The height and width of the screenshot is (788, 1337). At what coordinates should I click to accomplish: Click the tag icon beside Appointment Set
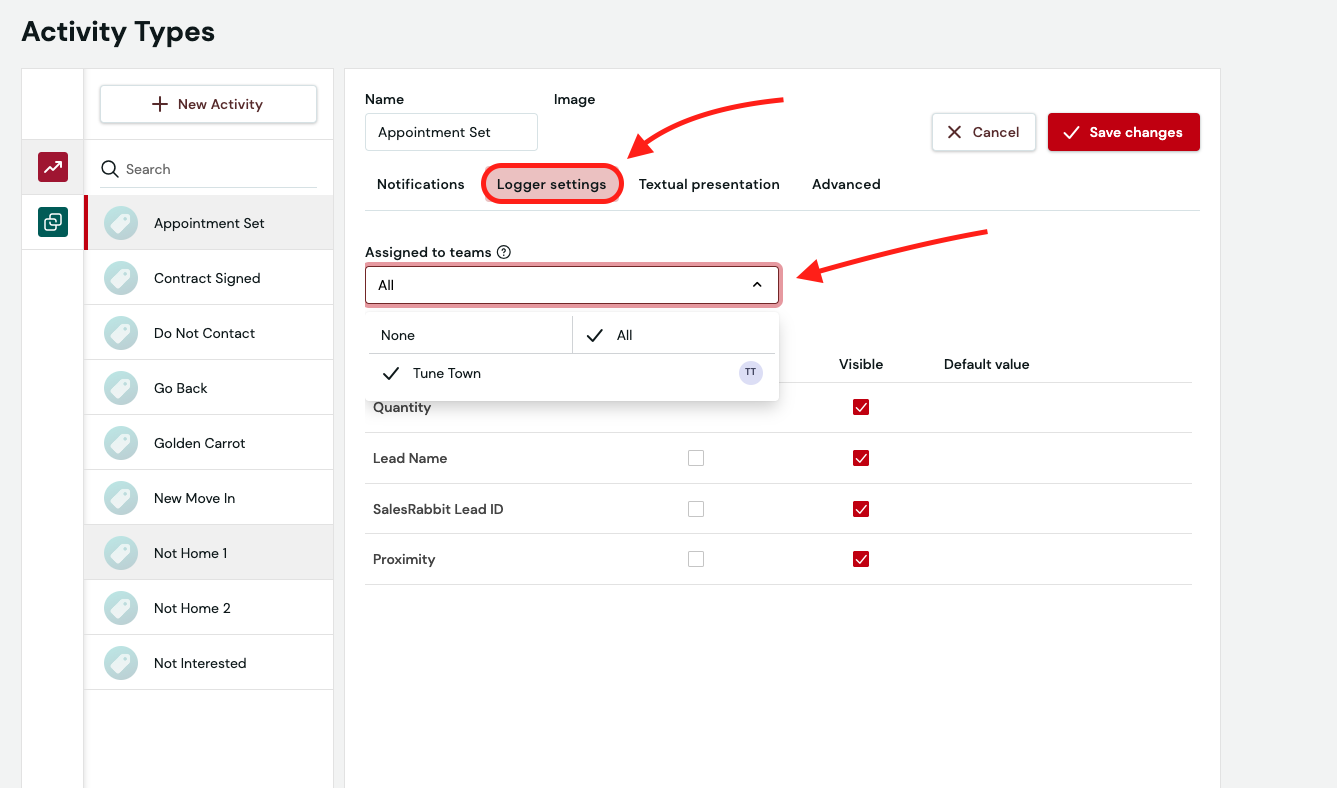pyautogui.click(x=121, y=223)
